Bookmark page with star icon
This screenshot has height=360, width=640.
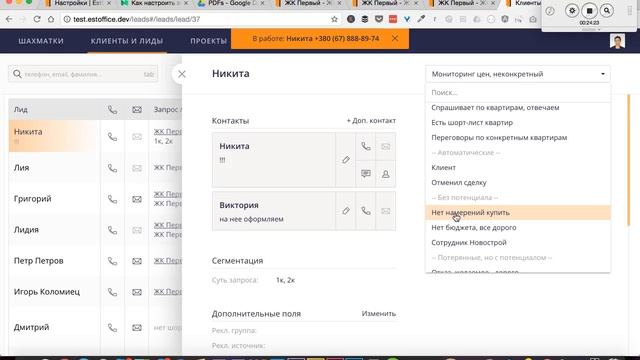[x=334, y=19]
